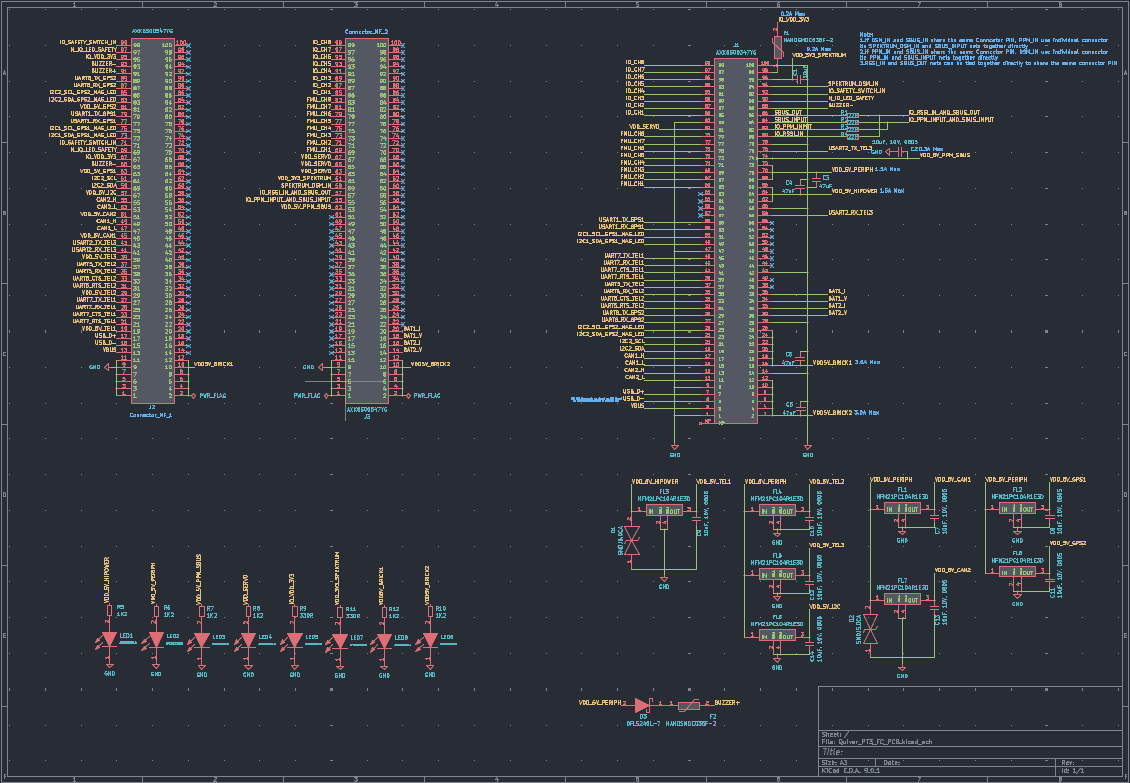Select the F2 fuse symbol

click(688, 704)
